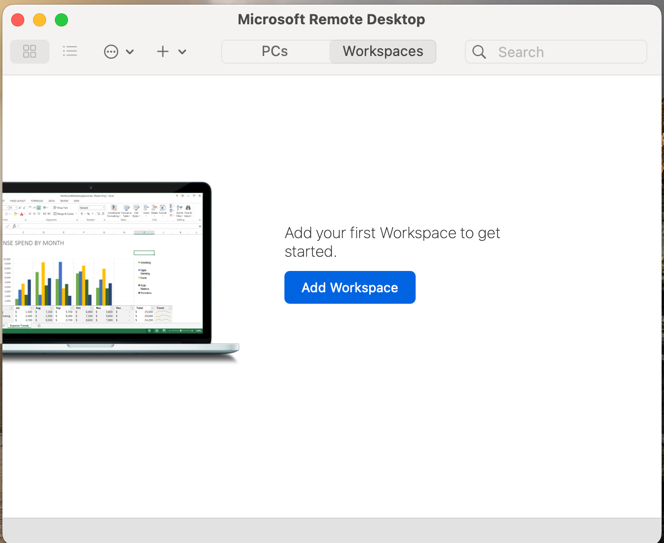The width and height of the screenshot is (664, 543).
Task: Select the Workspaces tab
Action: point(383,52)
